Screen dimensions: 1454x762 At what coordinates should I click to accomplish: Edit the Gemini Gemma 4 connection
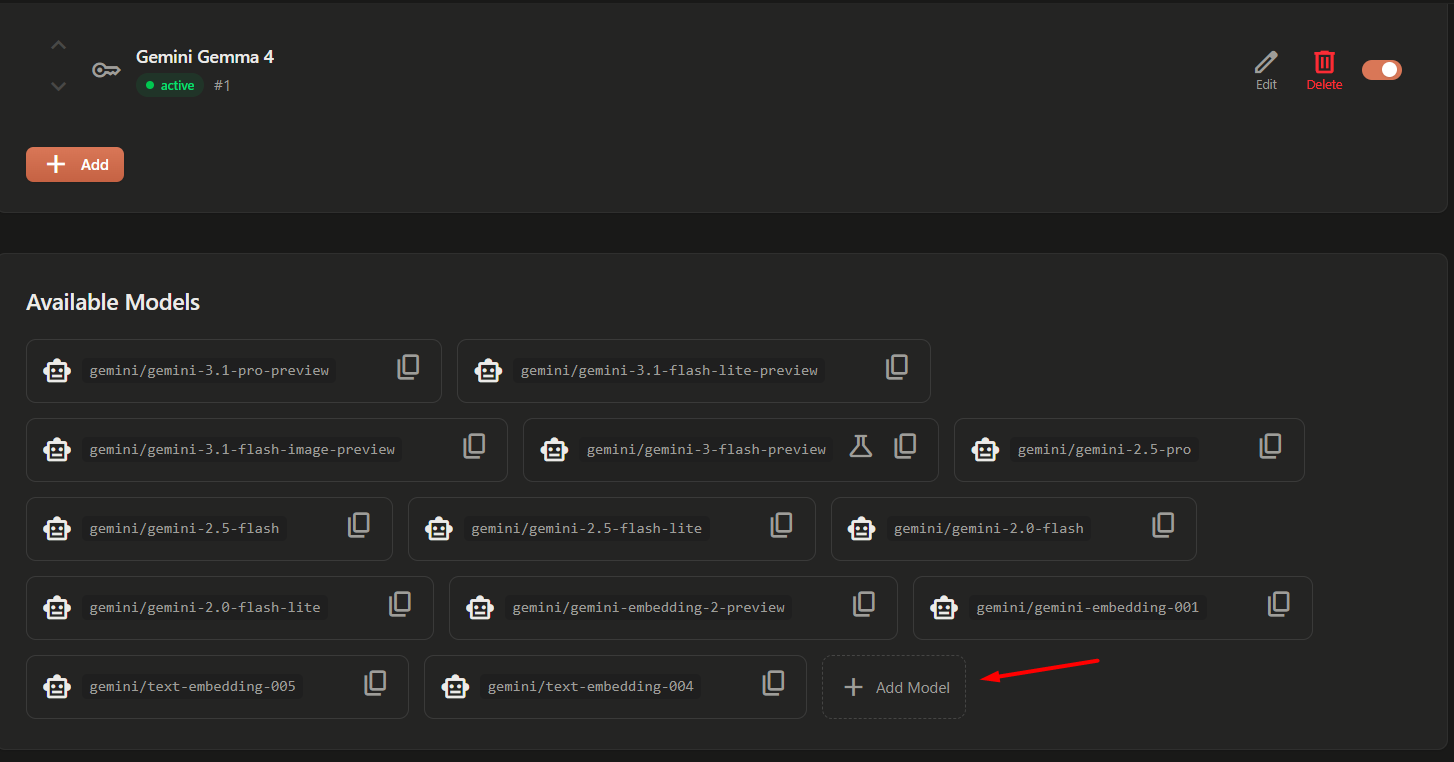(1266, 70)
